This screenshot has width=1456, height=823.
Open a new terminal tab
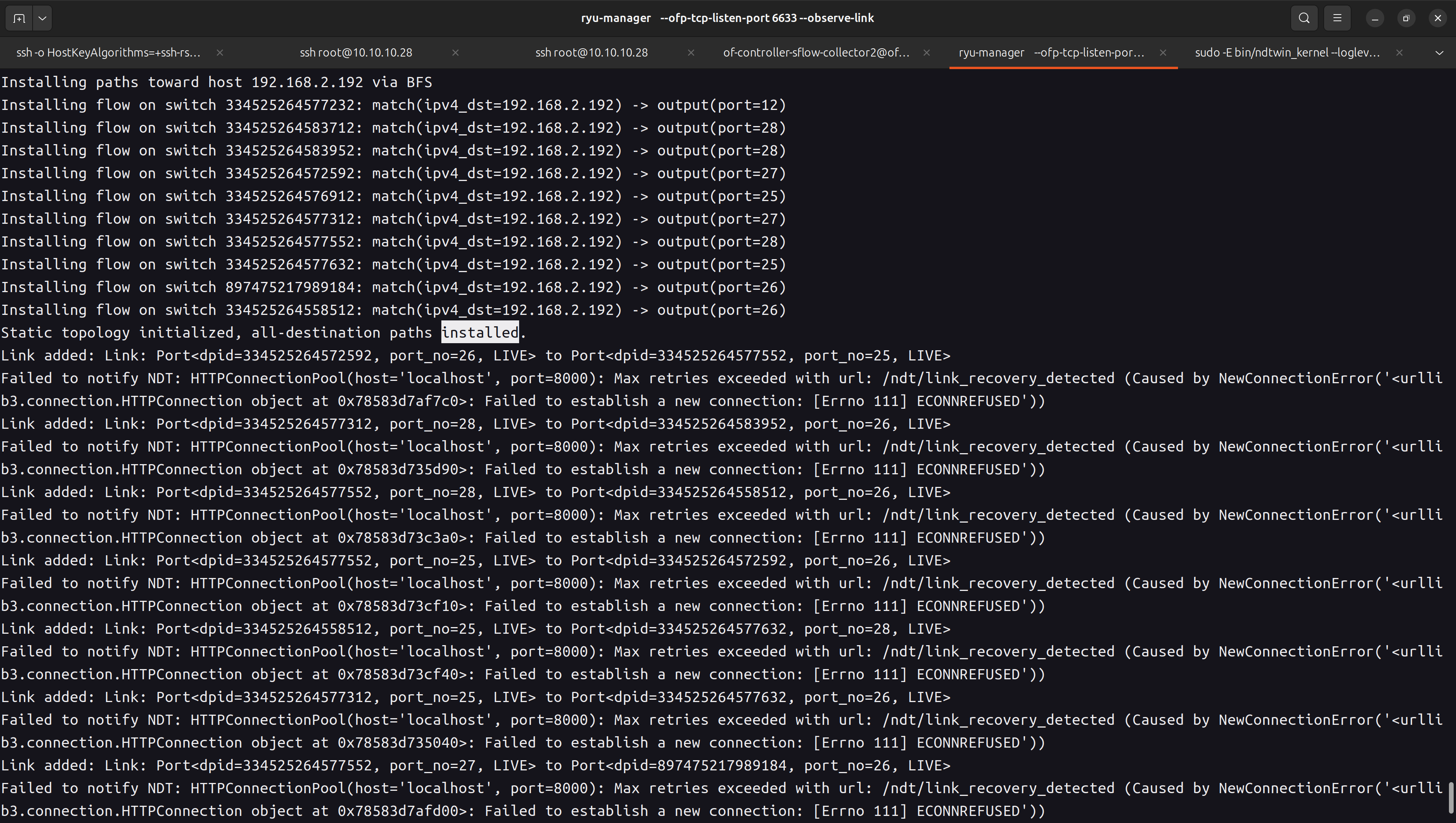click(x=19, y=18)
